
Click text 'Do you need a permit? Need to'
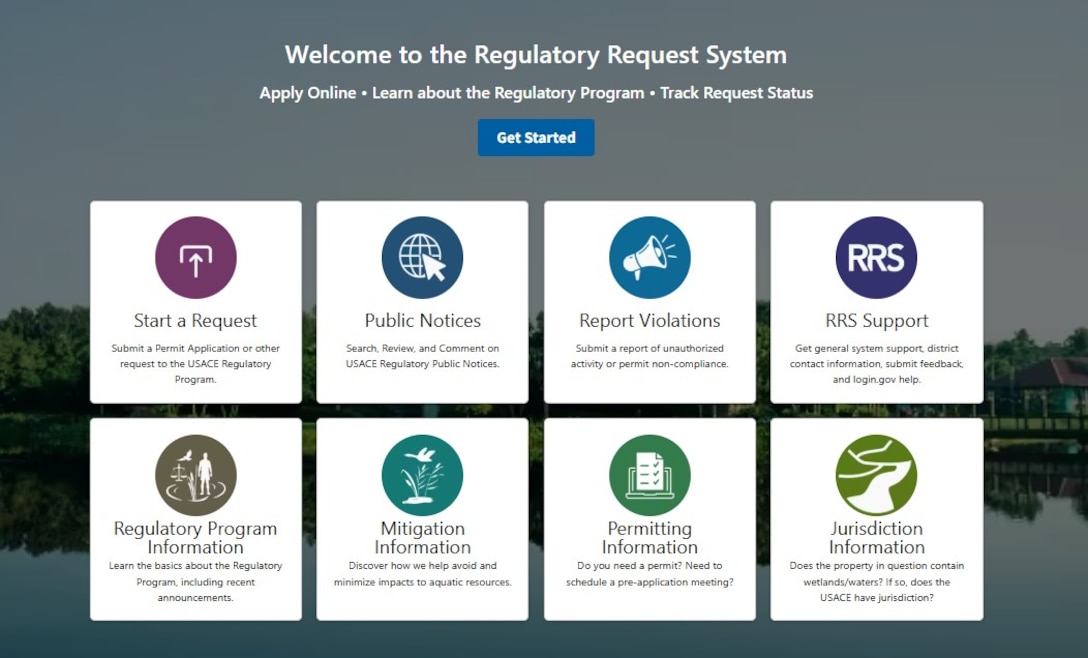tap(649, 566)
